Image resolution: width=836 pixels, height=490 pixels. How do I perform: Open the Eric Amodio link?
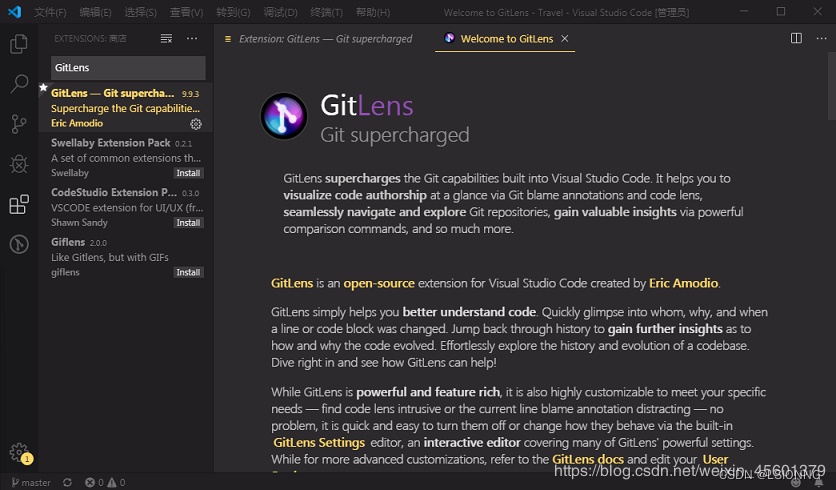point(684,283)
